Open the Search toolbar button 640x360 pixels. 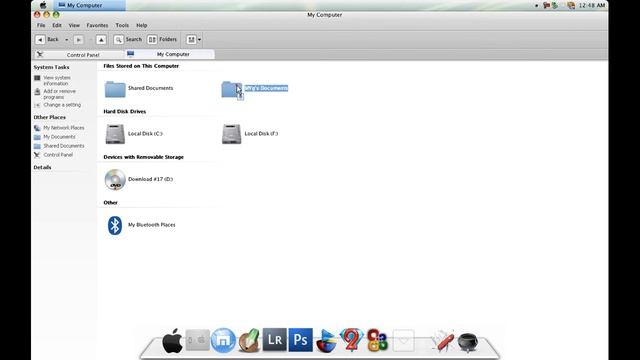pos(128,40)
